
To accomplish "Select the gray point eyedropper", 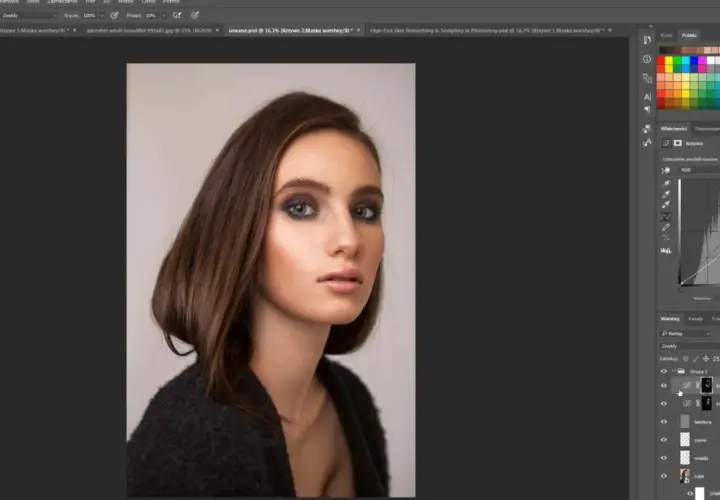I will (x=666, y=195).
